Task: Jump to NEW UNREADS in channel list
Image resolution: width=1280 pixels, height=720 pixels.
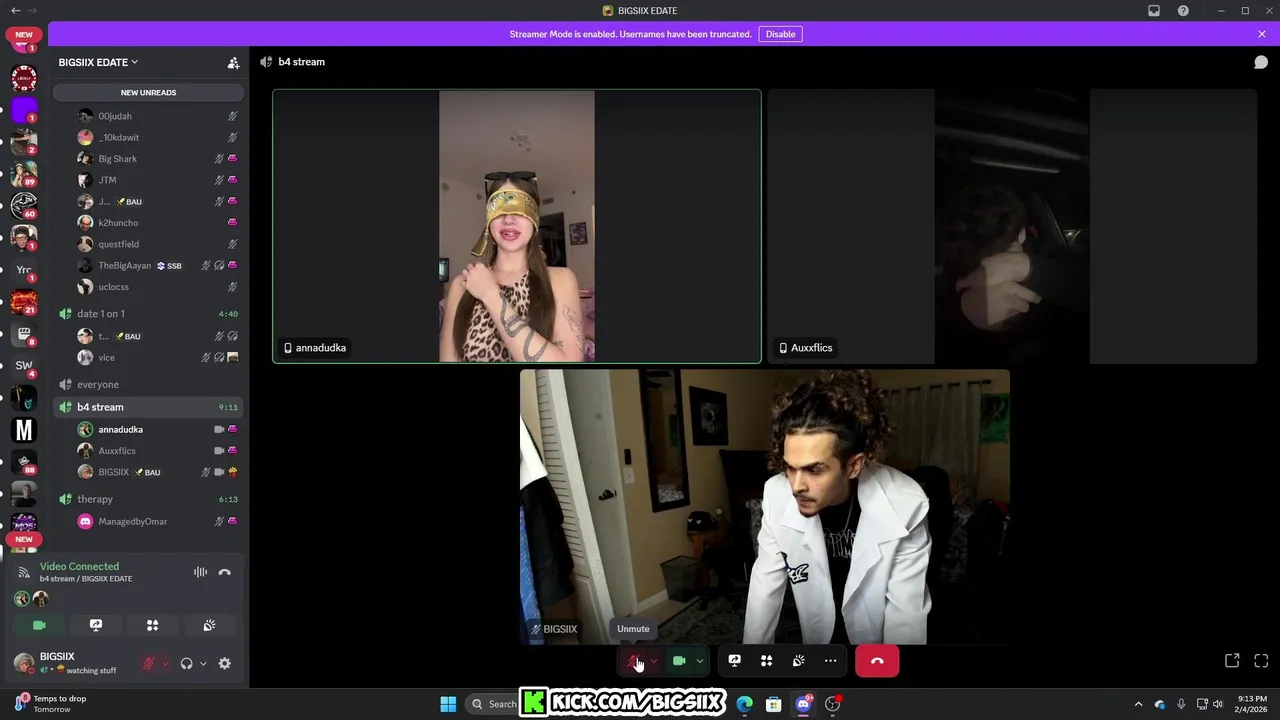Action: (148, 92)
